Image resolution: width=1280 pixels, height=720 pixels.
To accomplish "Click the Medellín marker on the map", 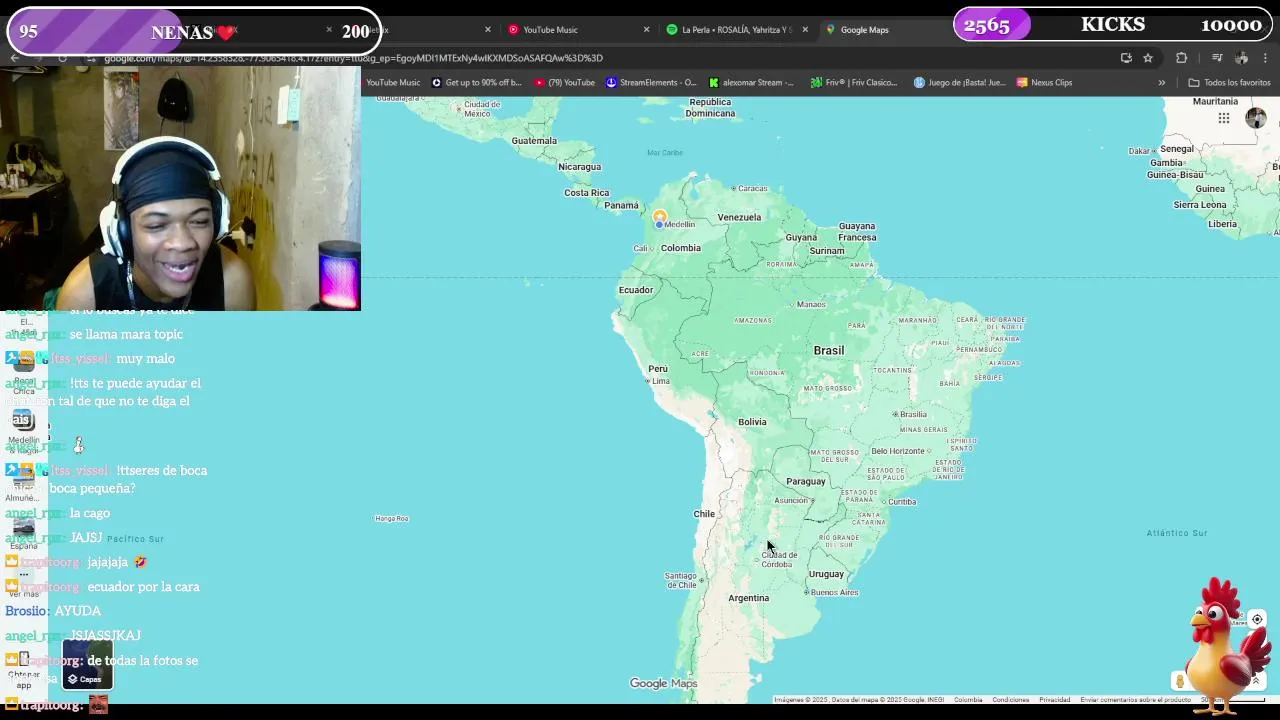I will click(x=659, y=217).
